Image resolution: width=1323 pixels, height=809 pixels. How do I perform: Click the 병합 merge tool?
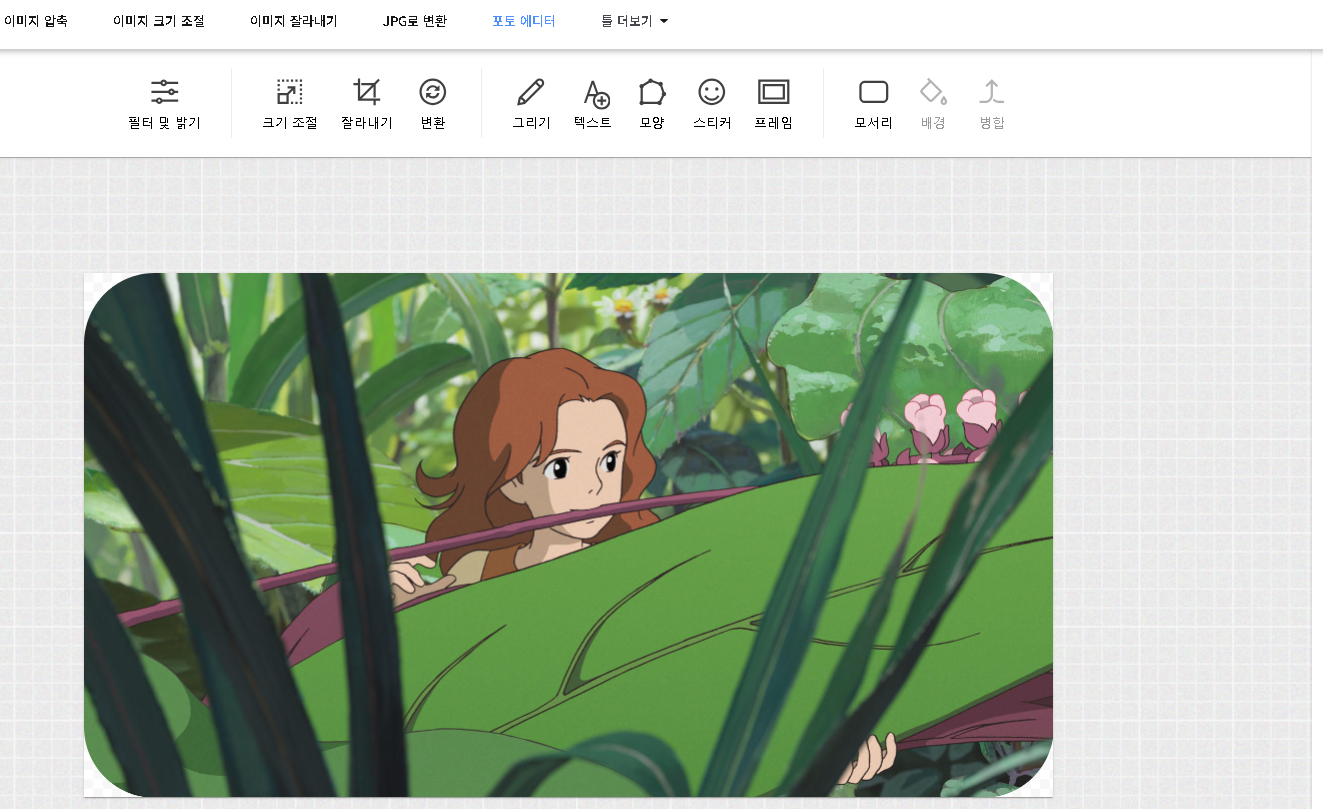coord(992,105)
